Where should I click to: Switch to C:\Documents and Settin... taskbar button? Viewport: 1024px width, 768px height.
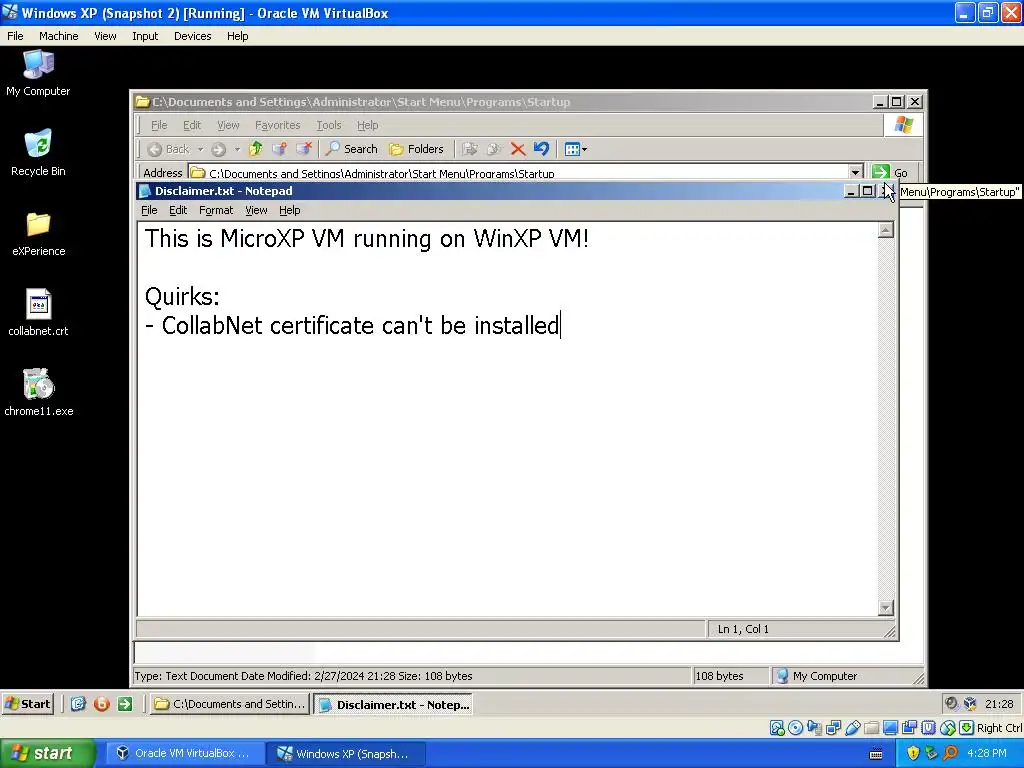pos(230,704)
